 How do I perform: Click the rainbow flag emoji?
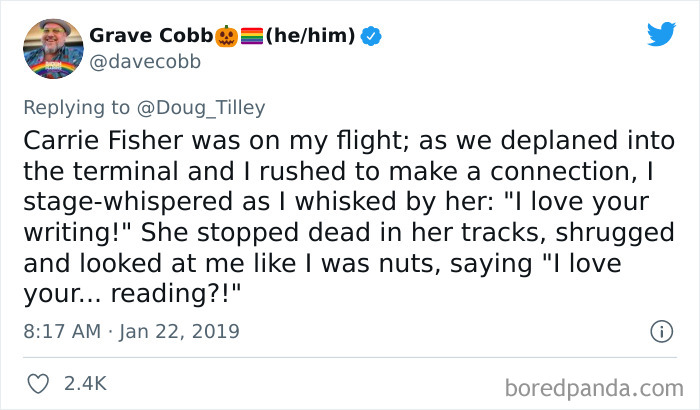click(x=252, y=38)
